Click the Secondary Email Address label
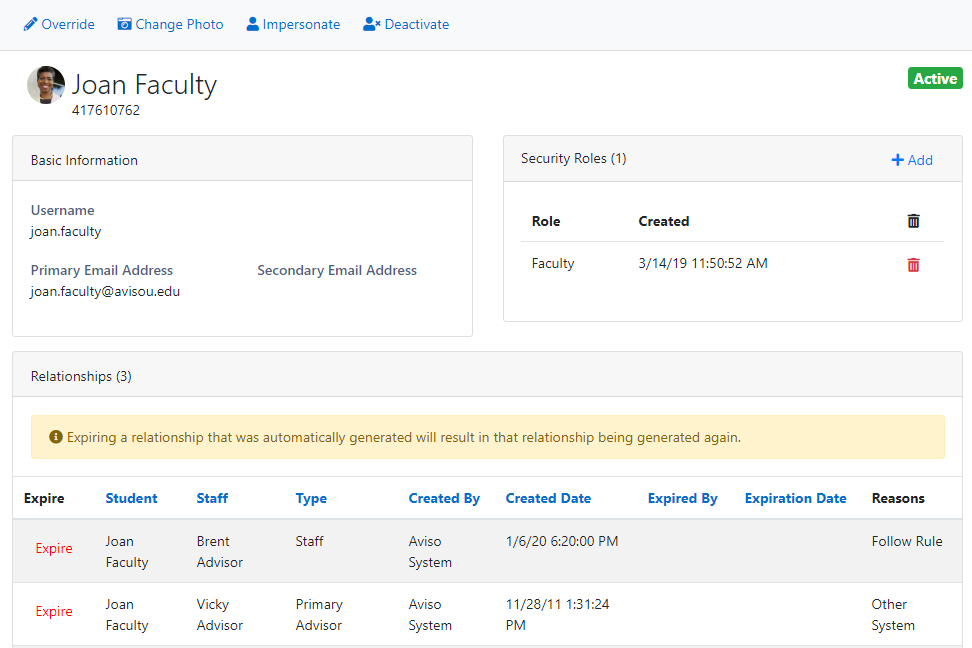Image resolution: width=972 pixels, height=648 pixels. [337, 270]
